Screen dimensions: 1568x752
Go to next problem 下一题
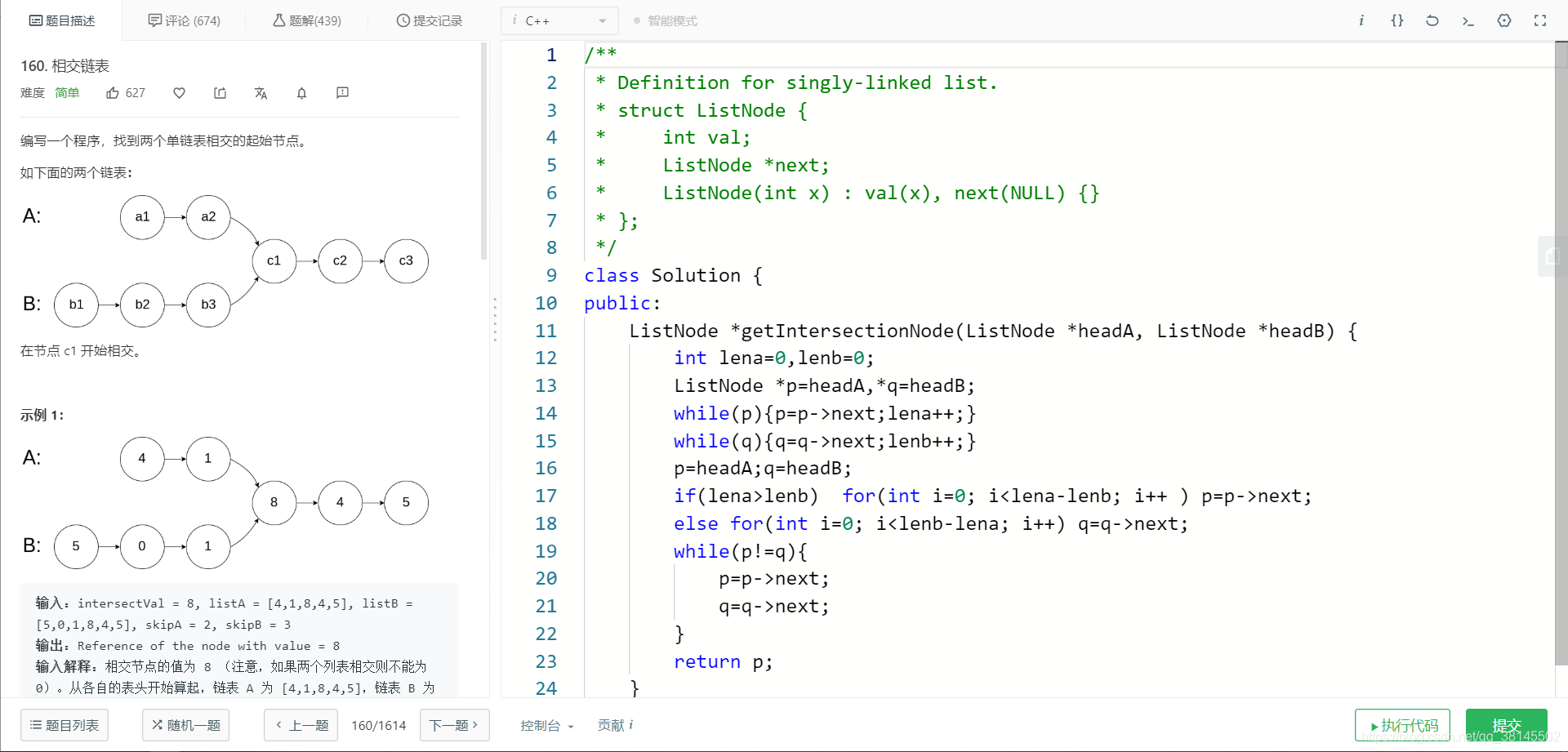(454, 725)
